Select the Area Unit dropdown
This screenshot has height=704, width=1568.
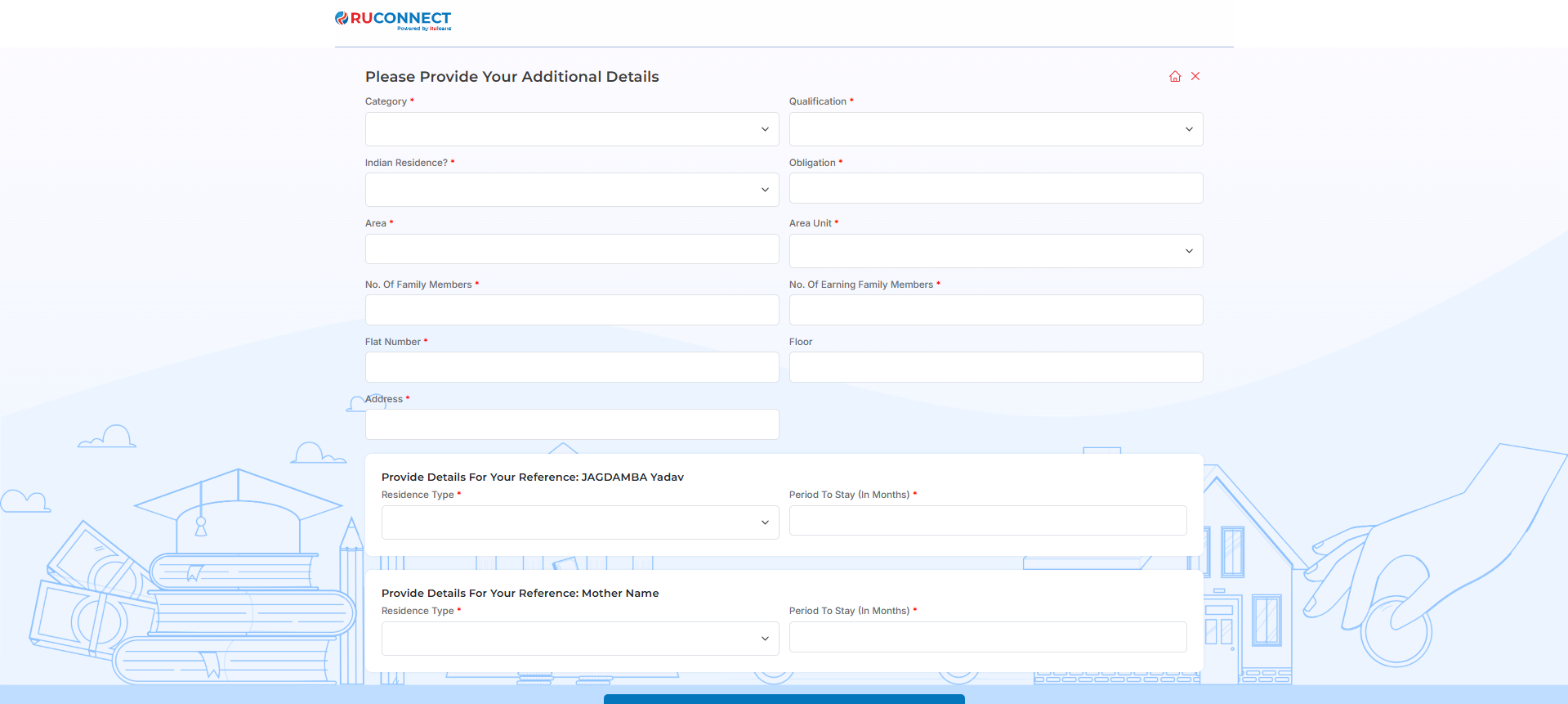(995, 251)
